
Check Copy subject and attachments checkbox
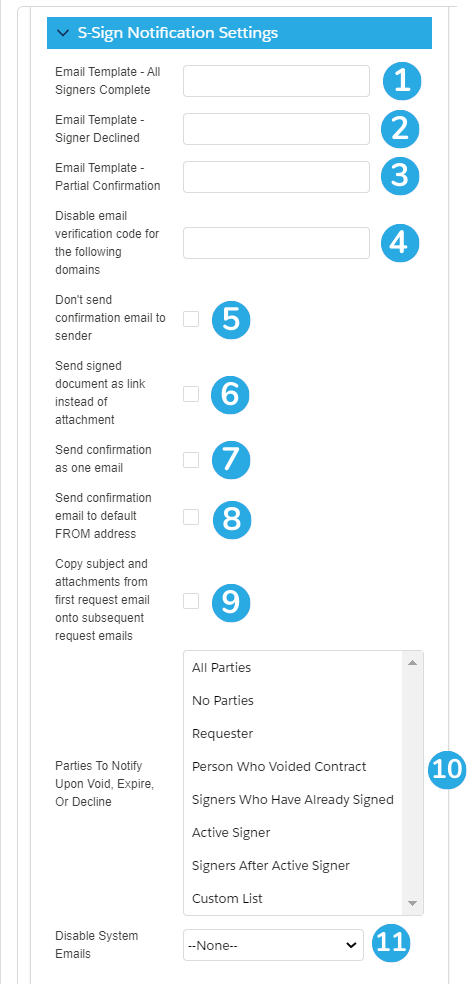click(191, 601)
